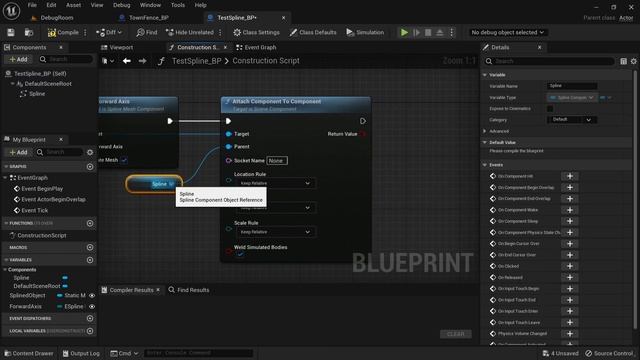Add new event dispatcher with plus

pyautogui.click(x=90, y=318)
